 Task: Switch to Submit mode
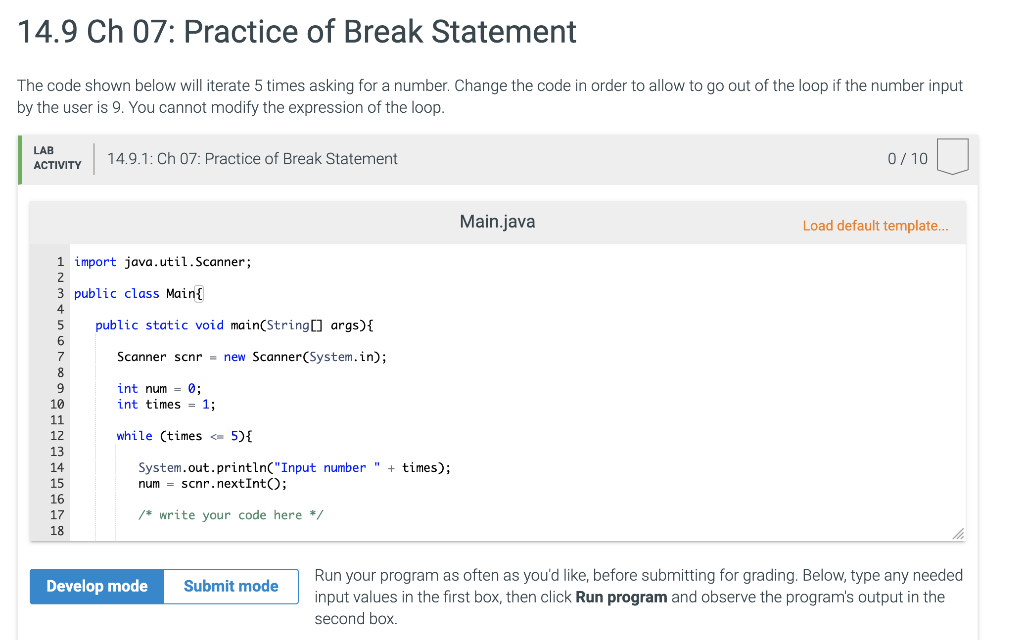pyautogui.click(x=231, y=586)
